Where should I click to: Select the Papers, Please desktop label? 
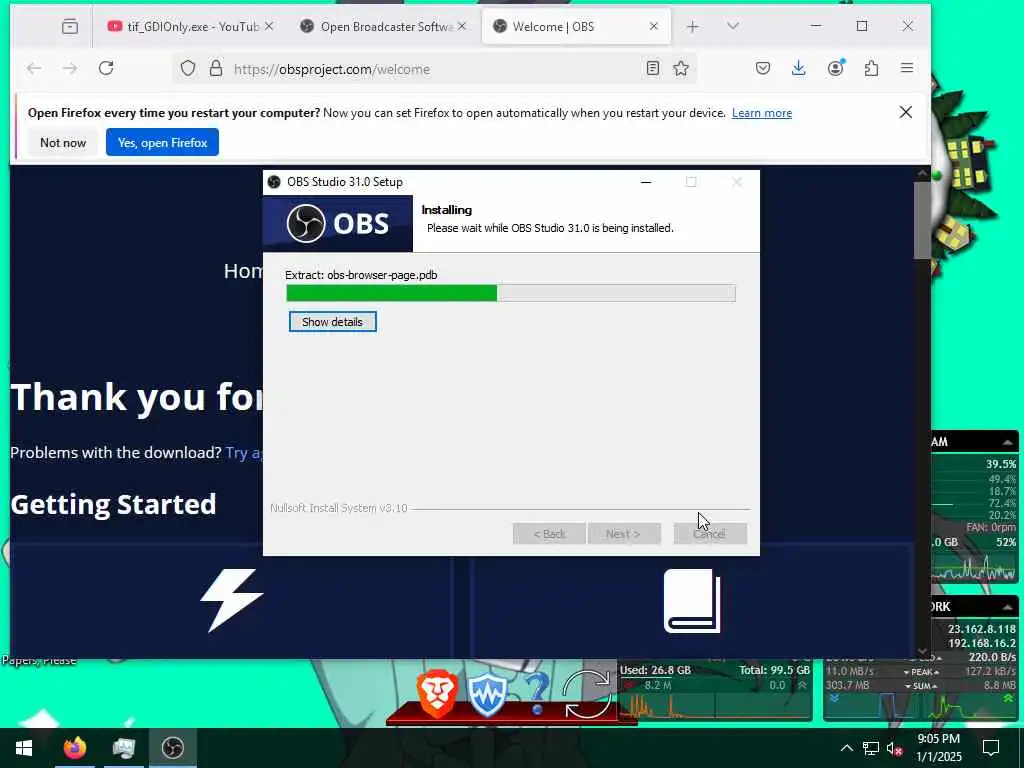[39, 660]
